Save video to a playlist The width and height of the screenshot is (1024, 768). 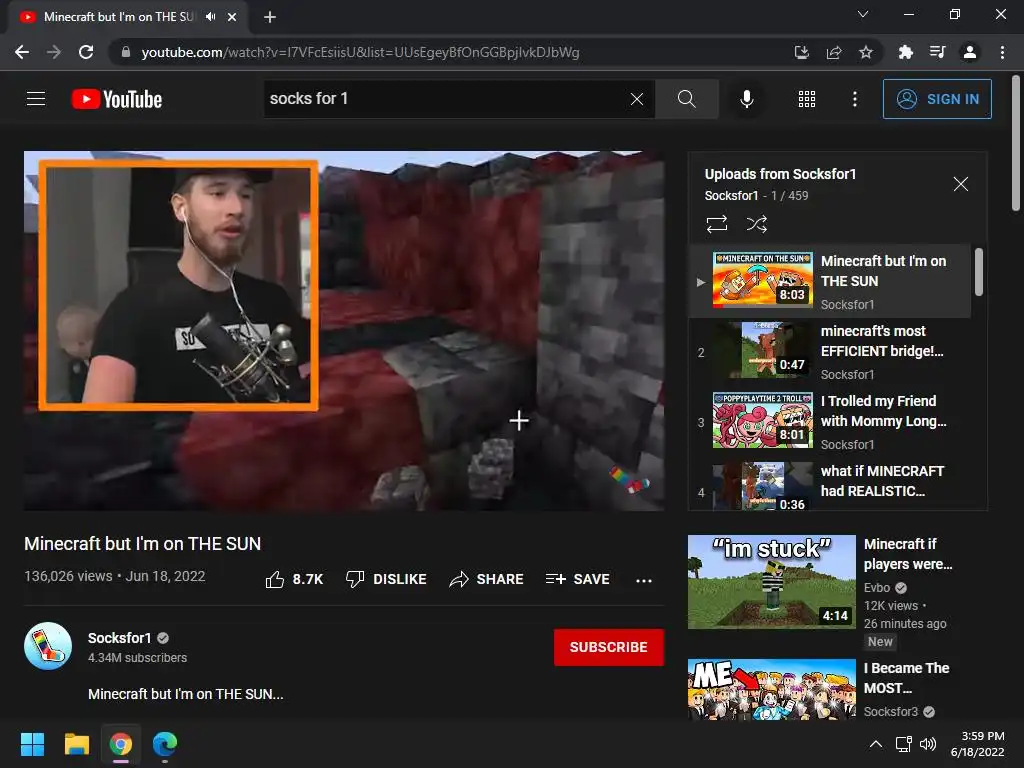point(577,579)
